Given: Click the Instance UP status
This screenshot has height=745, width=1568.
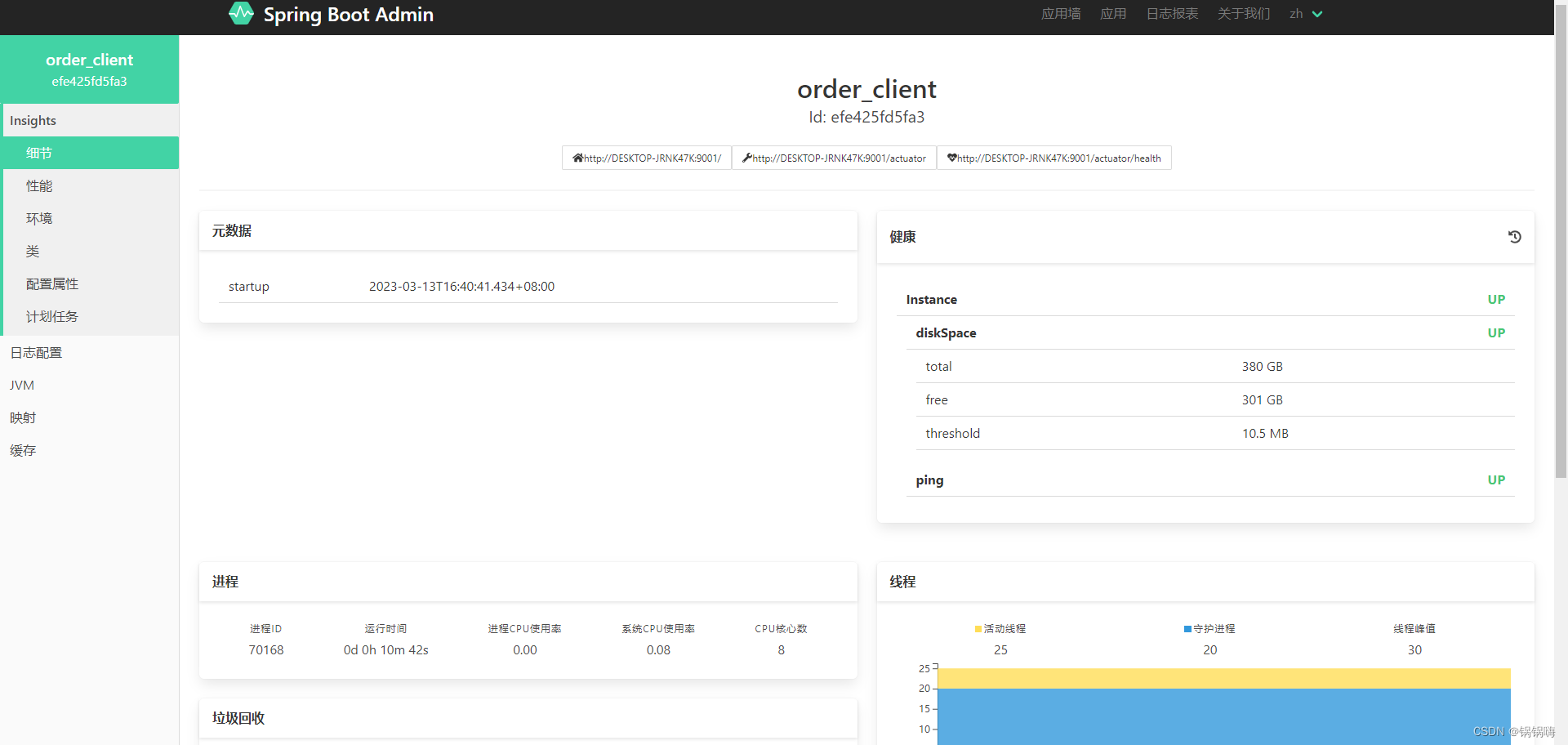Looking at the screenshot, I should pos(1496,300).
